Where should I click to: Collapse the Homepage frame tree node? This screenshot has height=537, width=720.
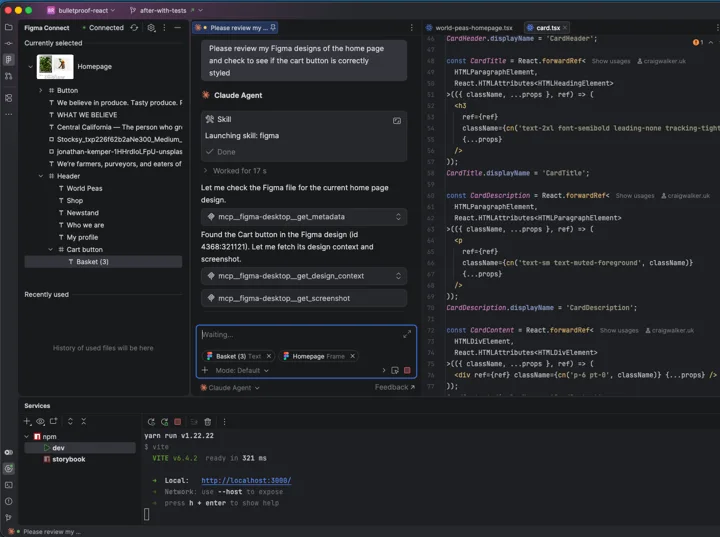30,67
